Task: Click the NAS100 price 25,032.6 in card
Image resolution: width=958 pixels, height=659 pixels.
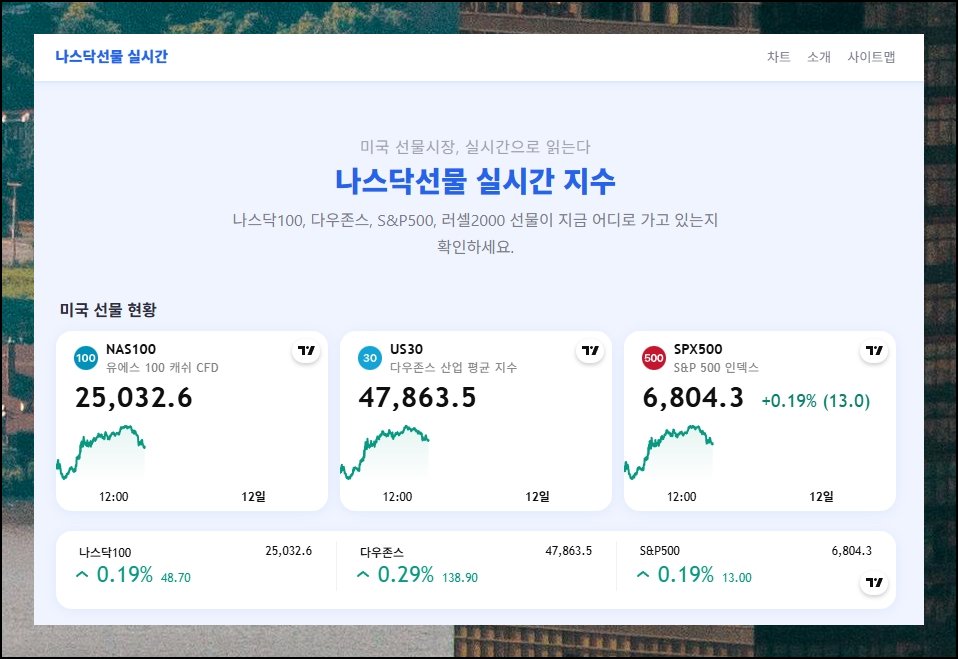Action: tap(134, 398)
